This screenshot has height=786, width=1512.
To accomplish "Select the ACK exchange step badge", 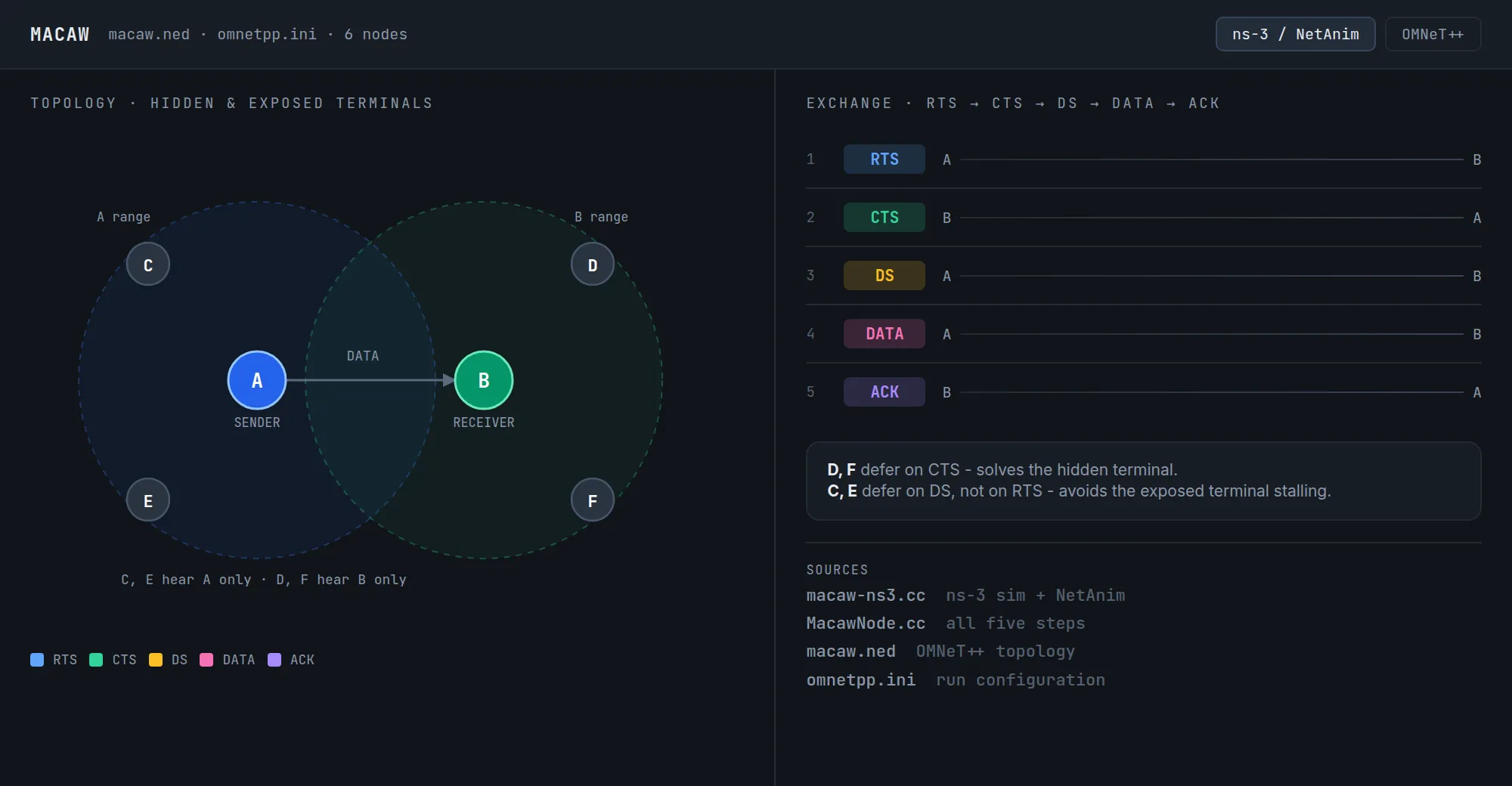I will coord(885,392).
